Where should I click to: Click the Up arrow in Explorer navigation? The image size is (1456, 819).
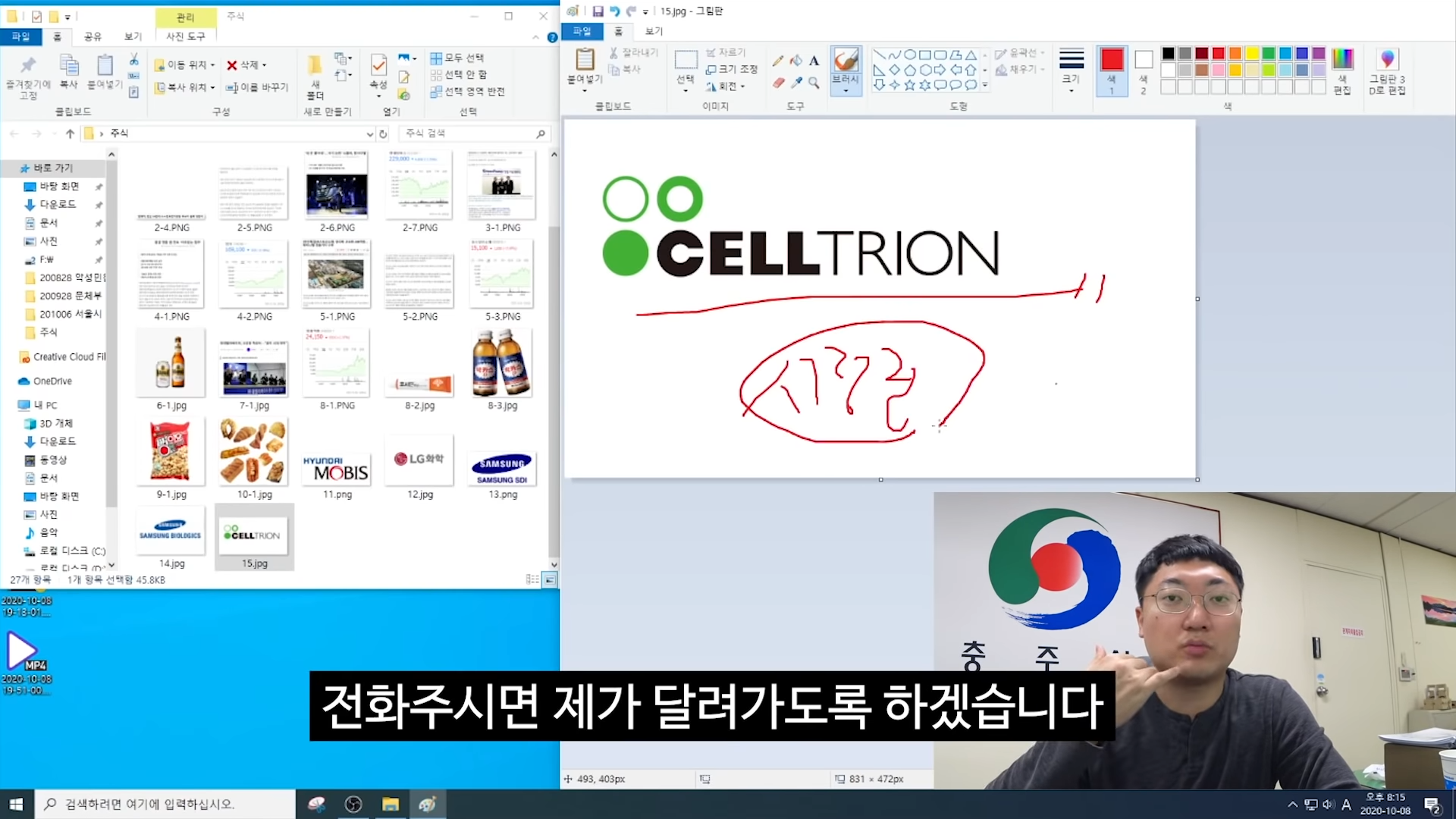click(70, 133)
